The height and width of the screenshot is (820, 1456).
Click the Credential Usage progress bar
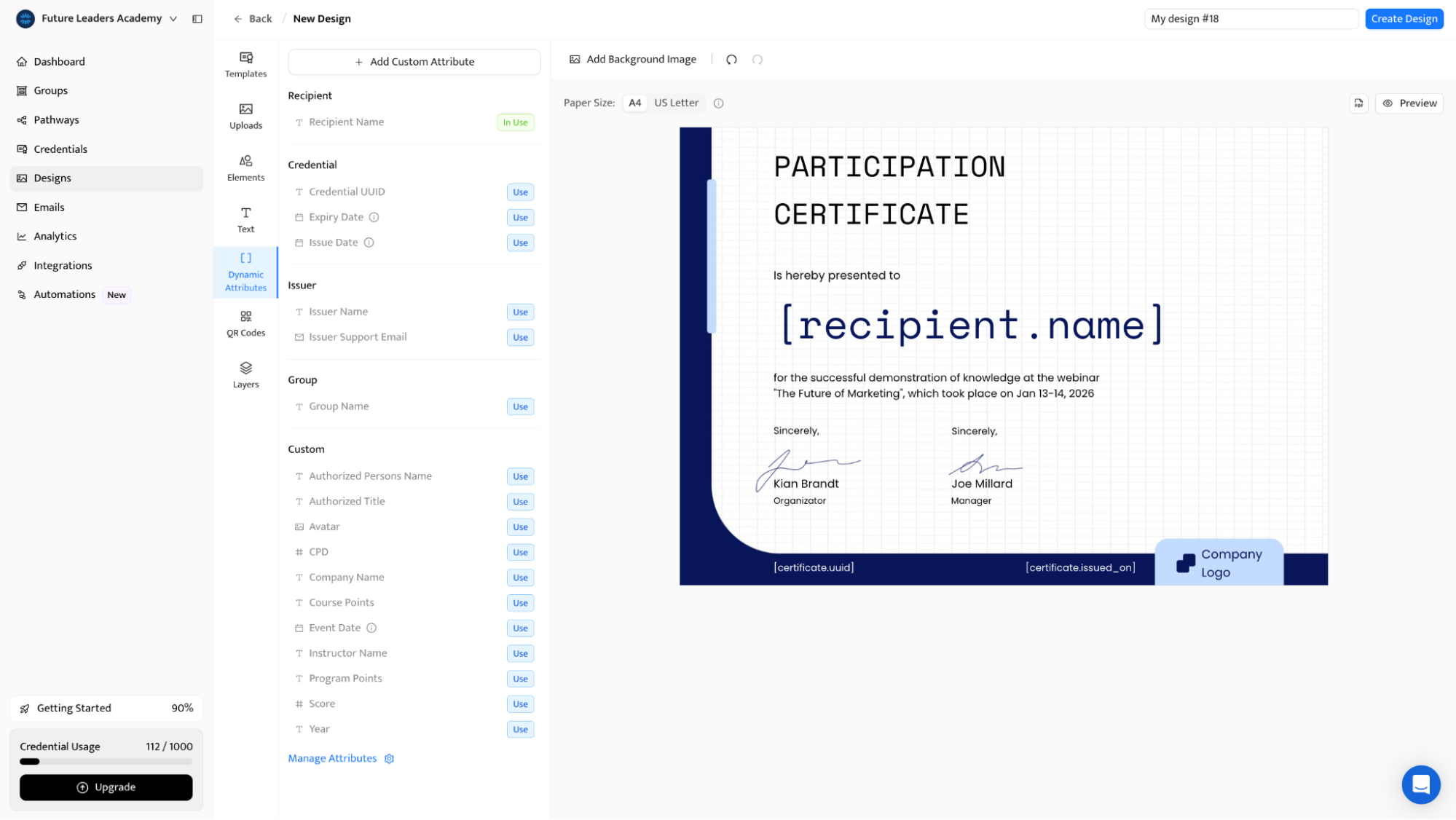pyautogui.click(x=106, y=762)
